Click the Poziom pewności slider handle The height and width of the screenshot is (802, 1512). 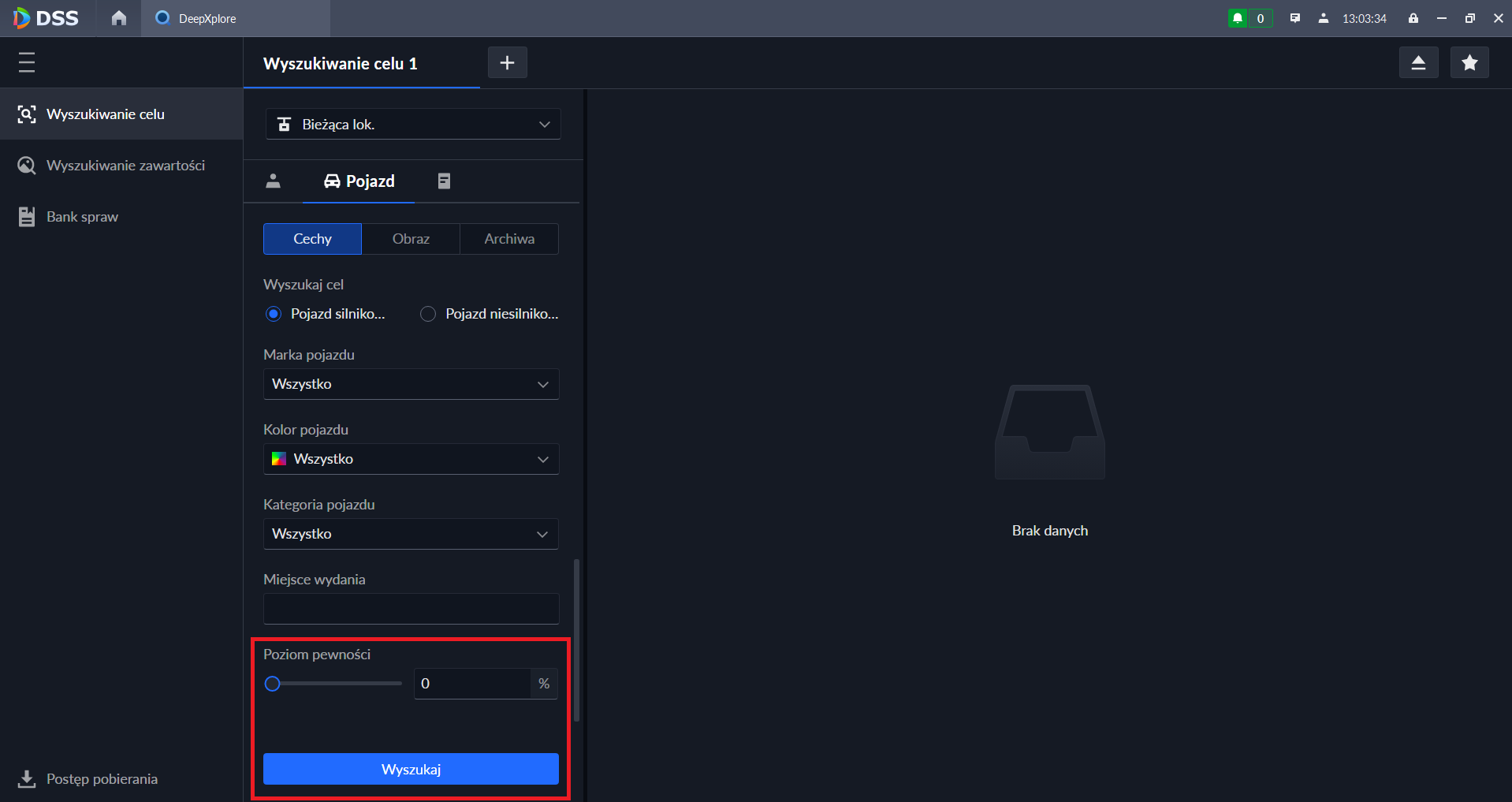pyautogui.click(x=273, y=684)
